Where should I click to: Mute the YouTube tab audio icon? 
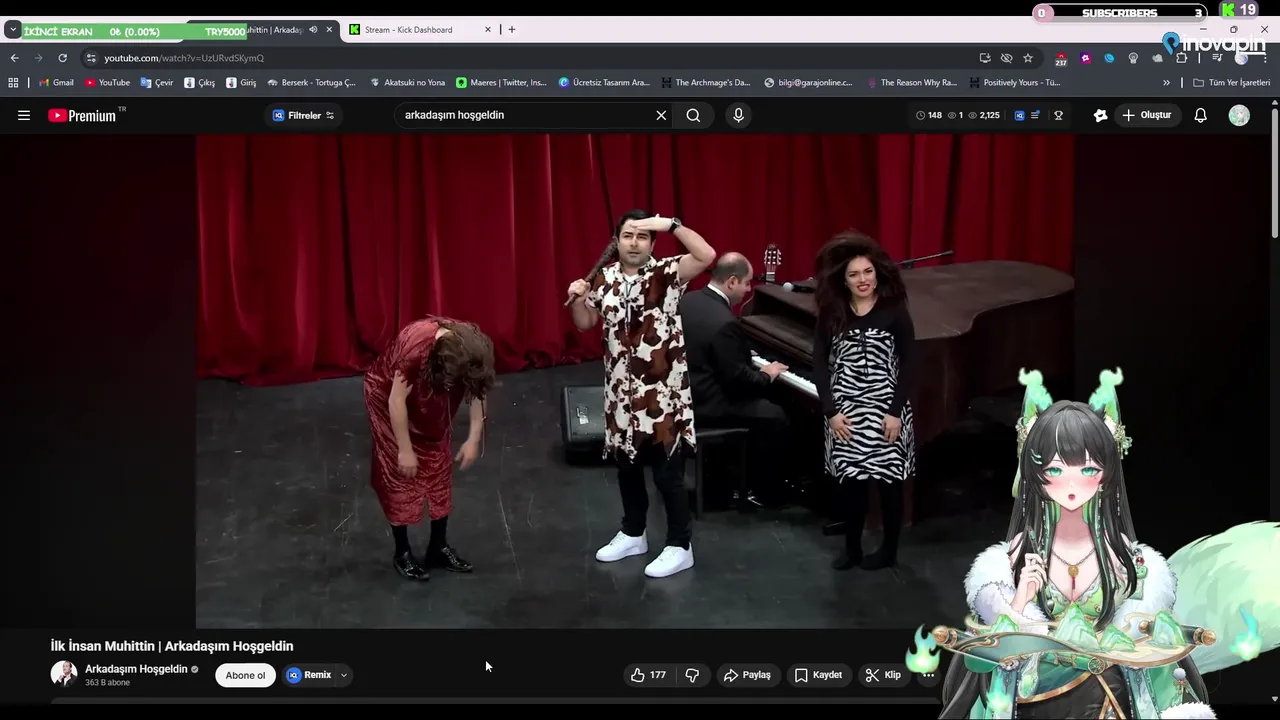click(313, 30)
